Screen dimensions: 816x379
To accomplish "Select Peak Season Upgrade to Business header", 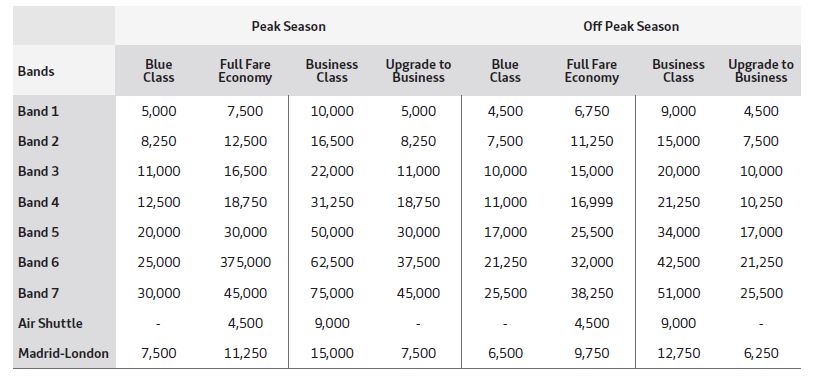I will [x=418, y=71].
